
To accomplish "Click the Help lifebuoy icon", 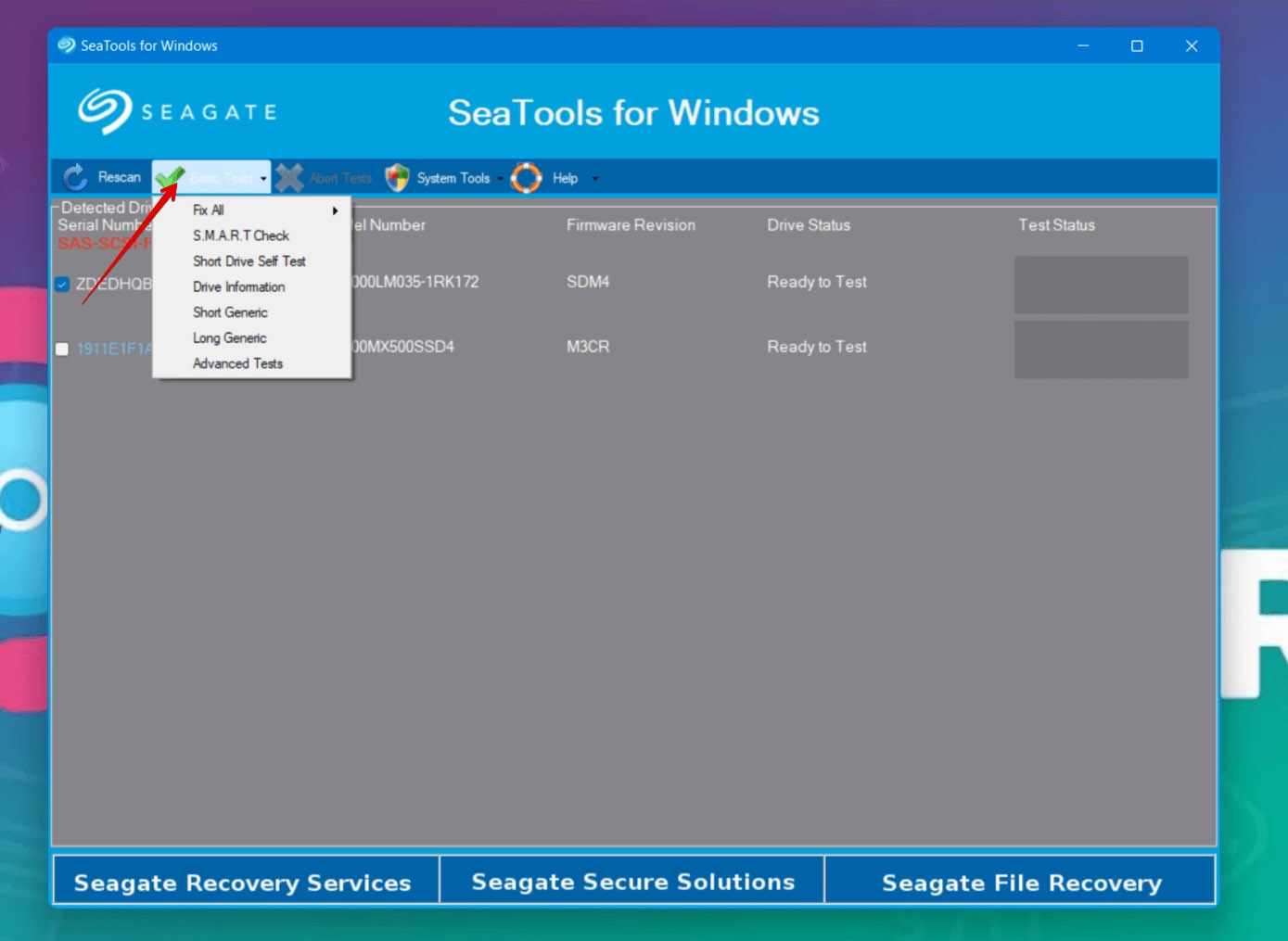I will click(526, 177).
